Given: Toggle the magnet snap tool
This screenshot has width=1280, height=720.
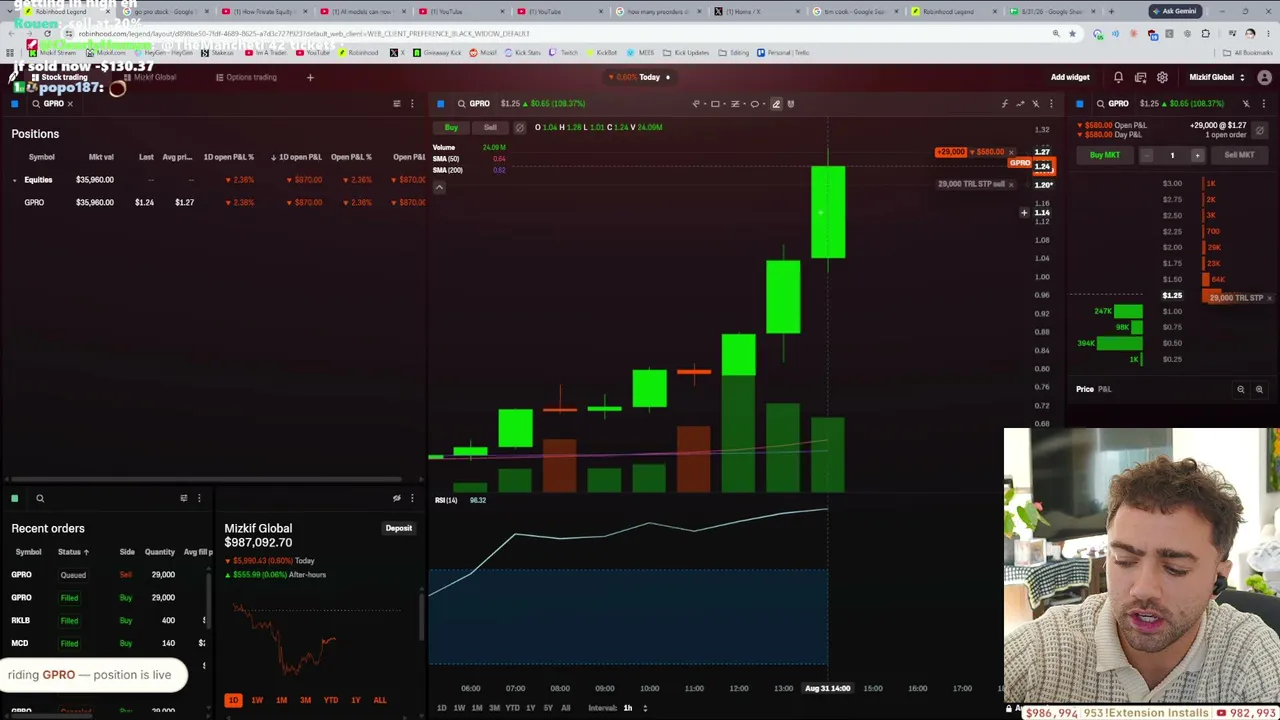Looking at the screenshot, I should [x=791, y=103].
